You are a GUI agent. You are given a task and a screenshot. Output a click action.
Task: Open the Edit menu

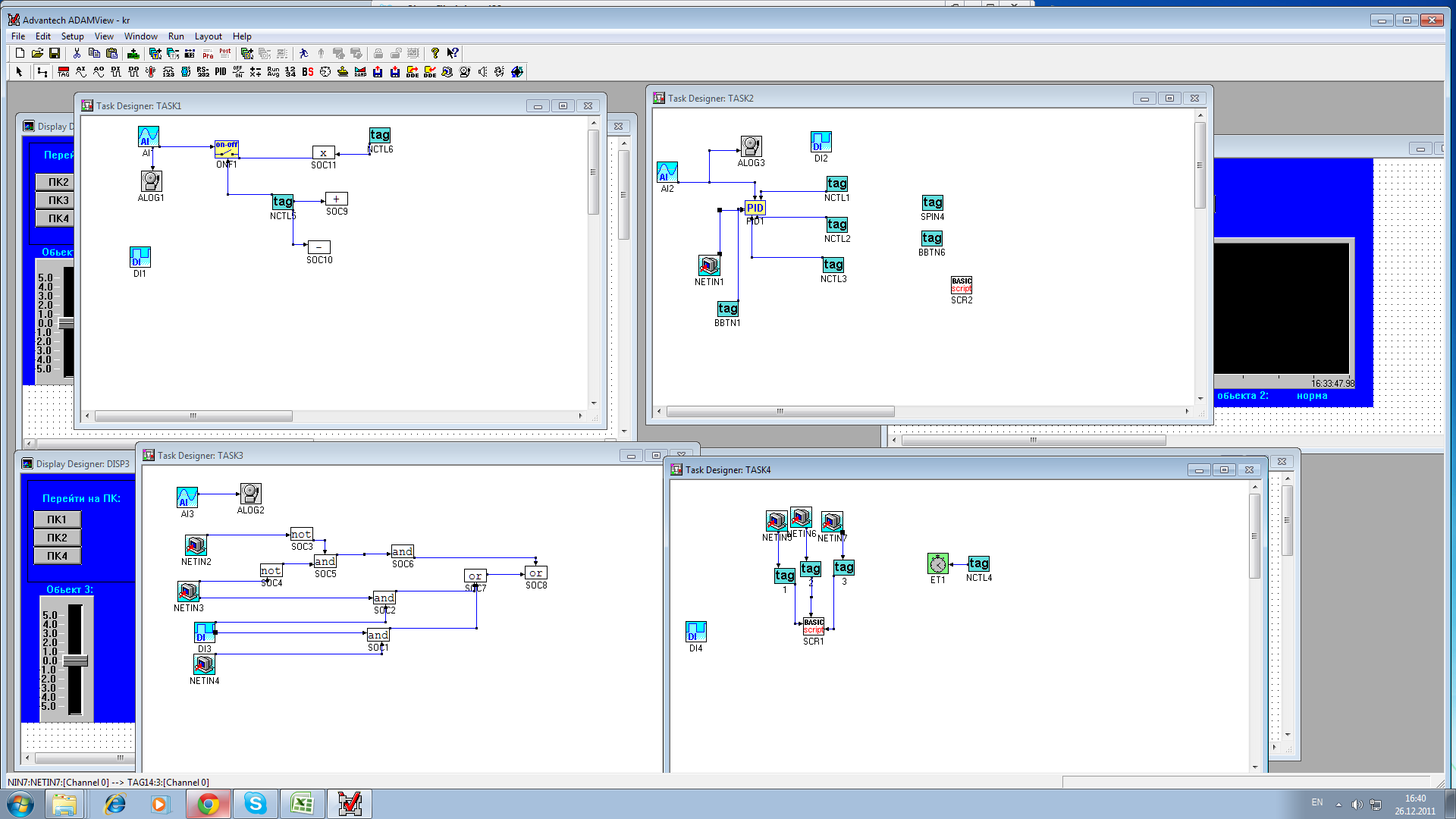pos(43,36)
